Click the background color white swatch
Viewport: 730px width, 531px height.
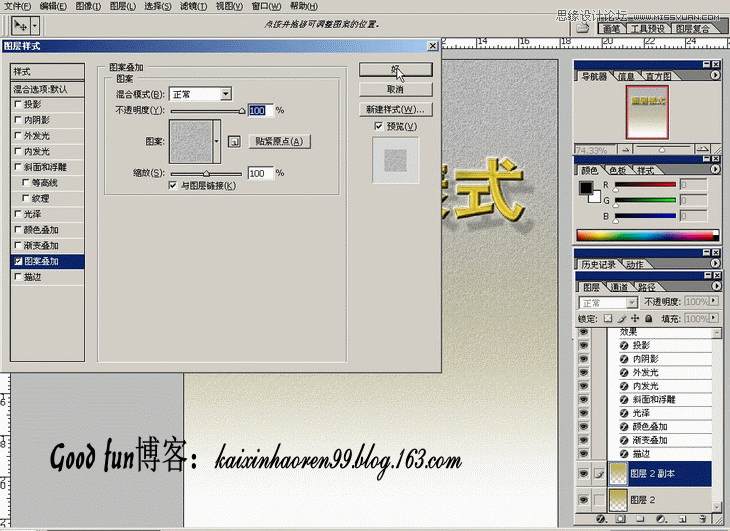595,197
